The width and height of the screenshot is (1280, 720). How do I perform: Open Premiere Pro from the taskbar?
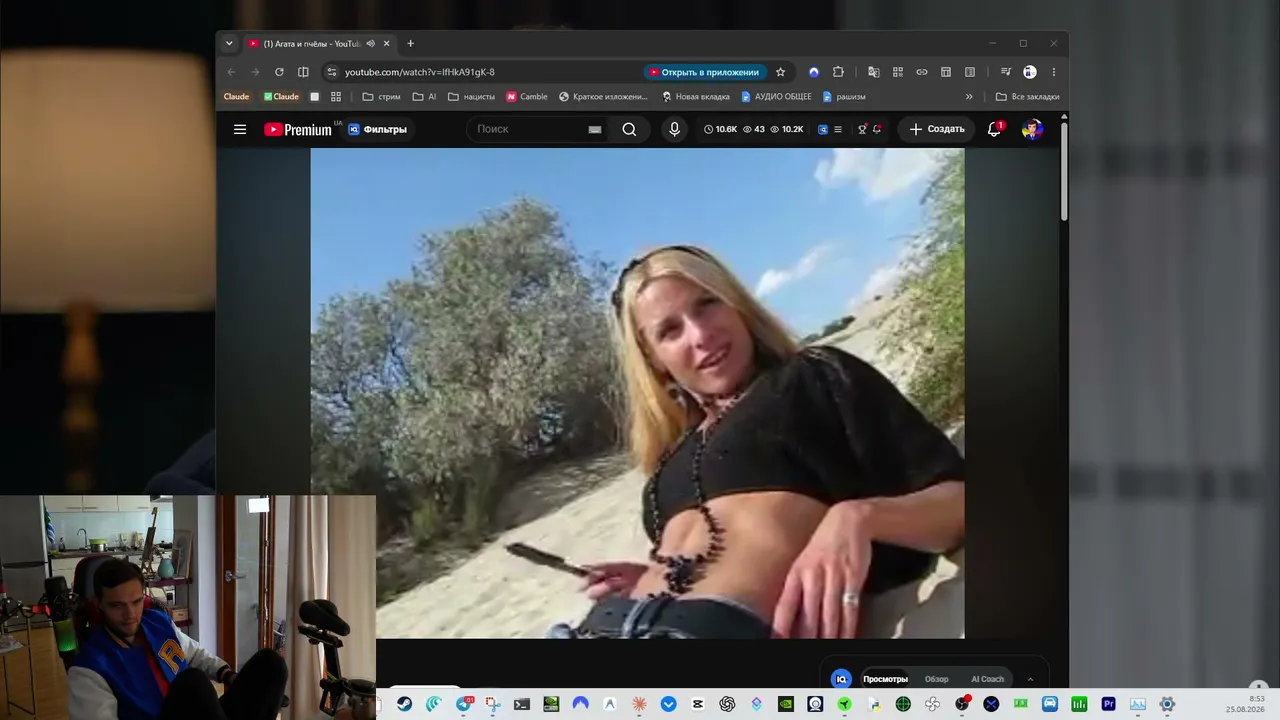click(x=1108, y=704)
